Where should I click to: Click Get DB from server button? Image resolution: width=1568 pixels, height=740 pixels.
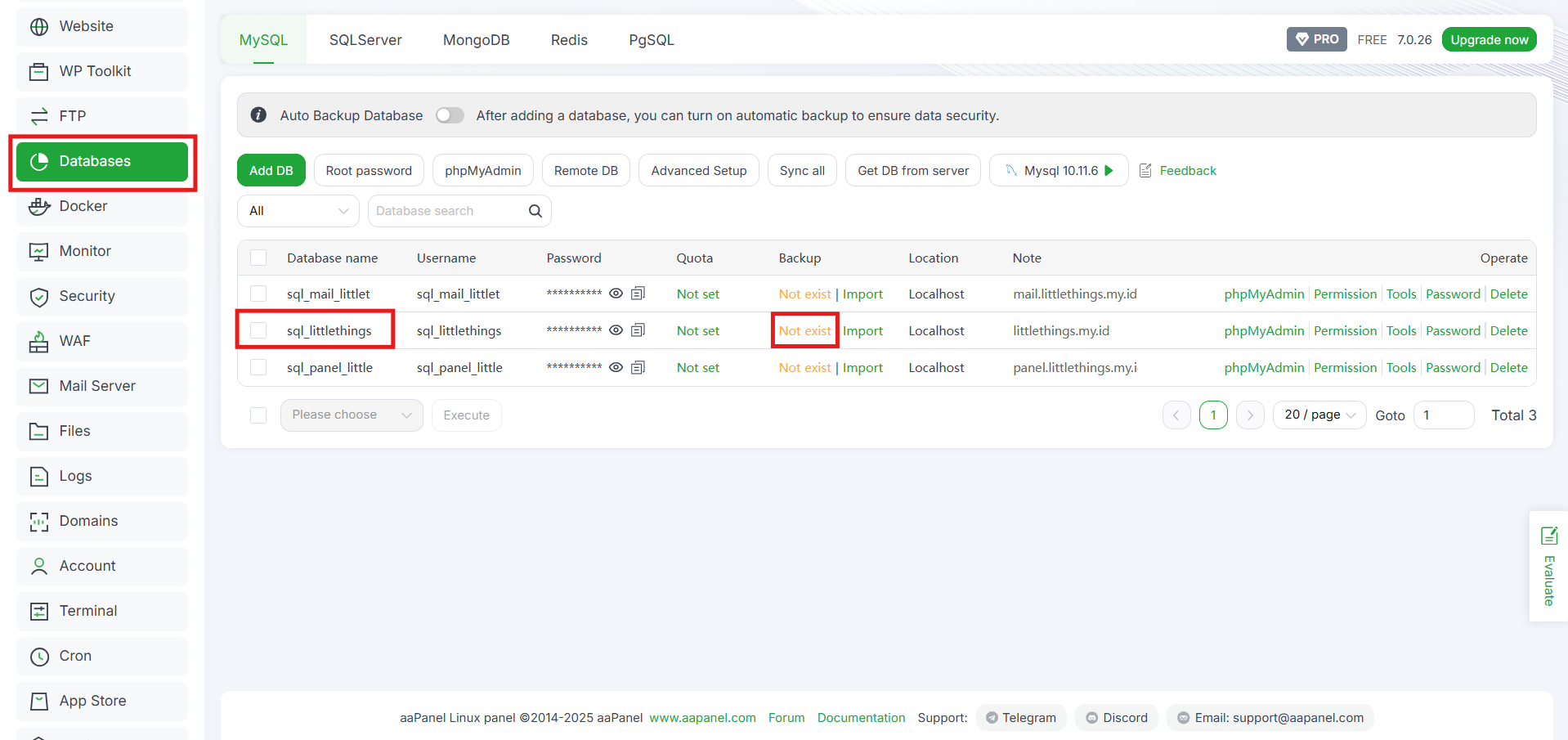click(913, 170)
